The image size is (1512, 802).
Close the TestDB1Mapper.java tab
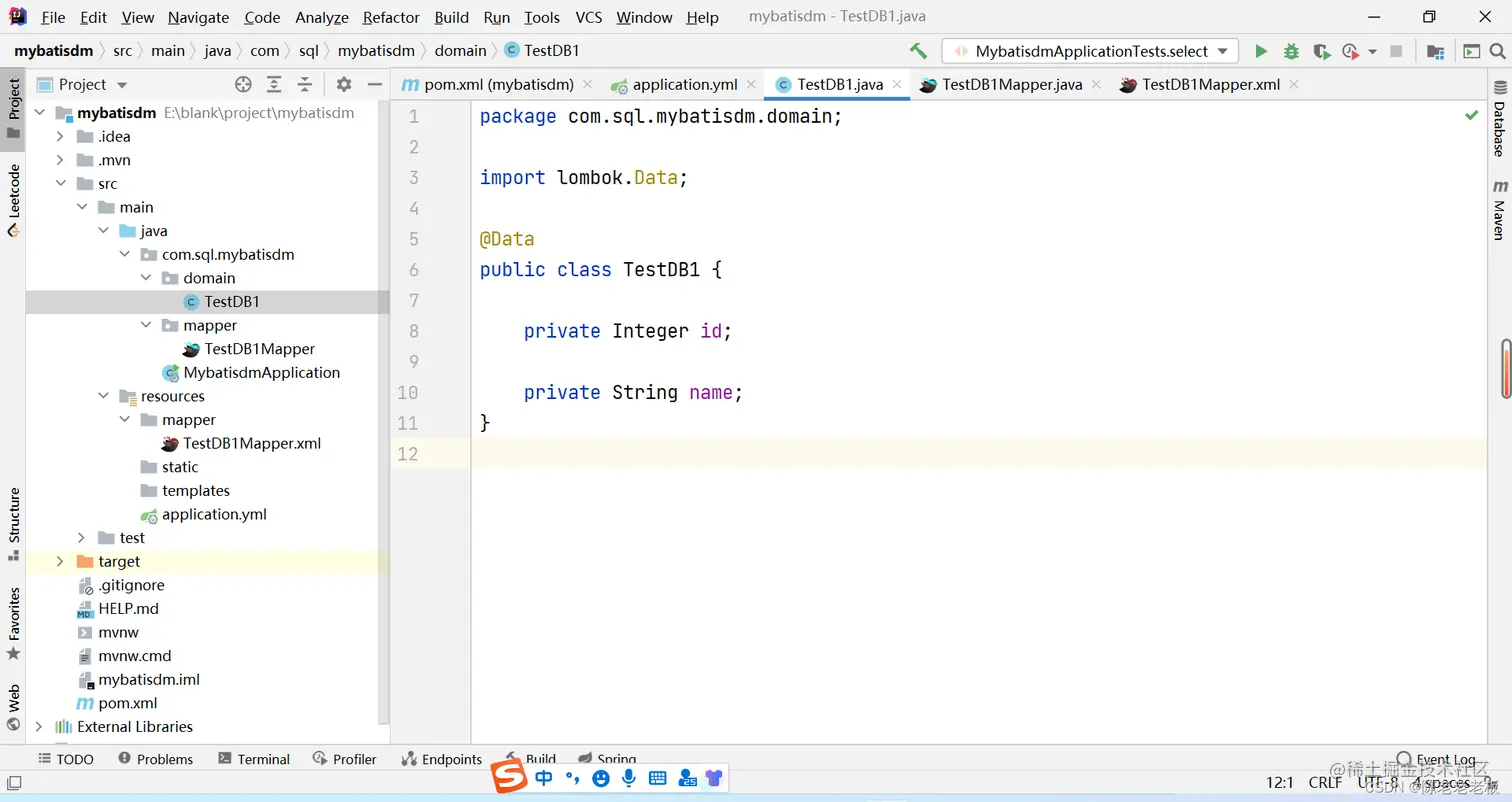1096,85
